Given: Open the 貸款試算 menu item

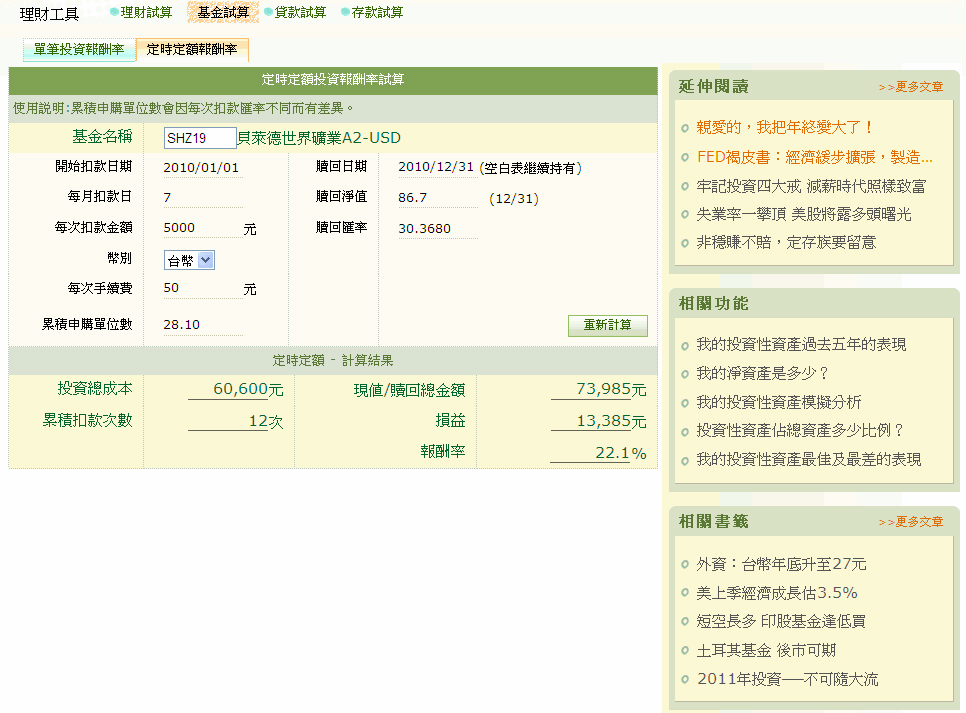Looking at the screenshot, I should (300, 12).
